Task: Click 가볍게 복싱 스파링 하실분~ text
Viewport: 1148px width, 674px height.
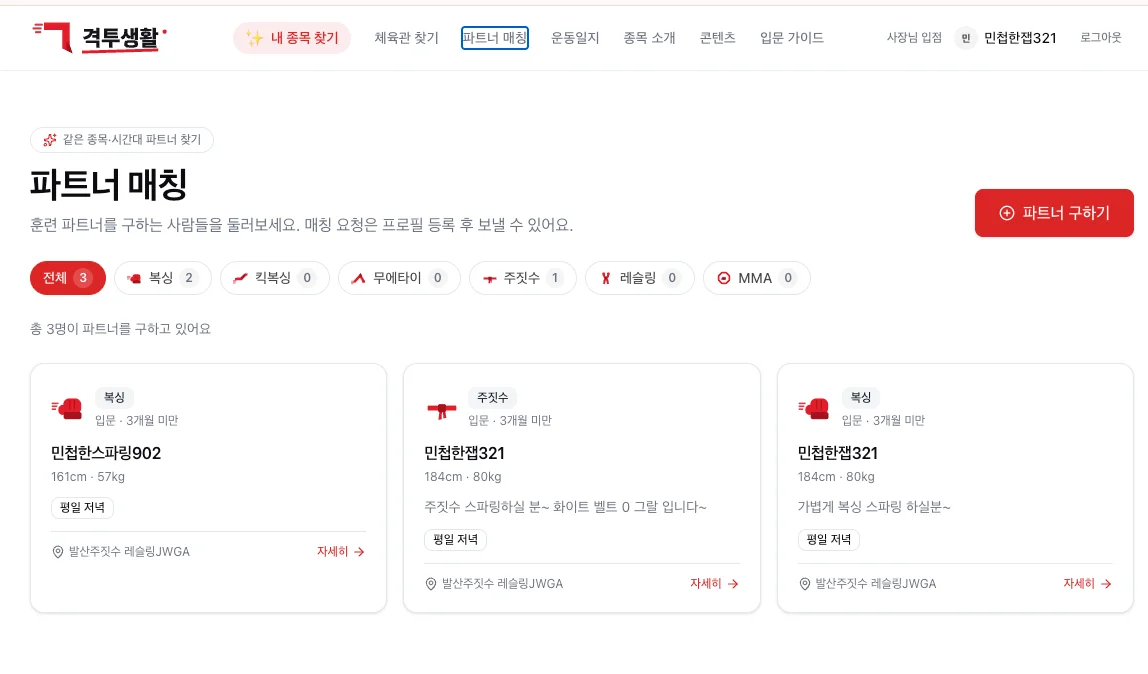Action: (874, 507)
